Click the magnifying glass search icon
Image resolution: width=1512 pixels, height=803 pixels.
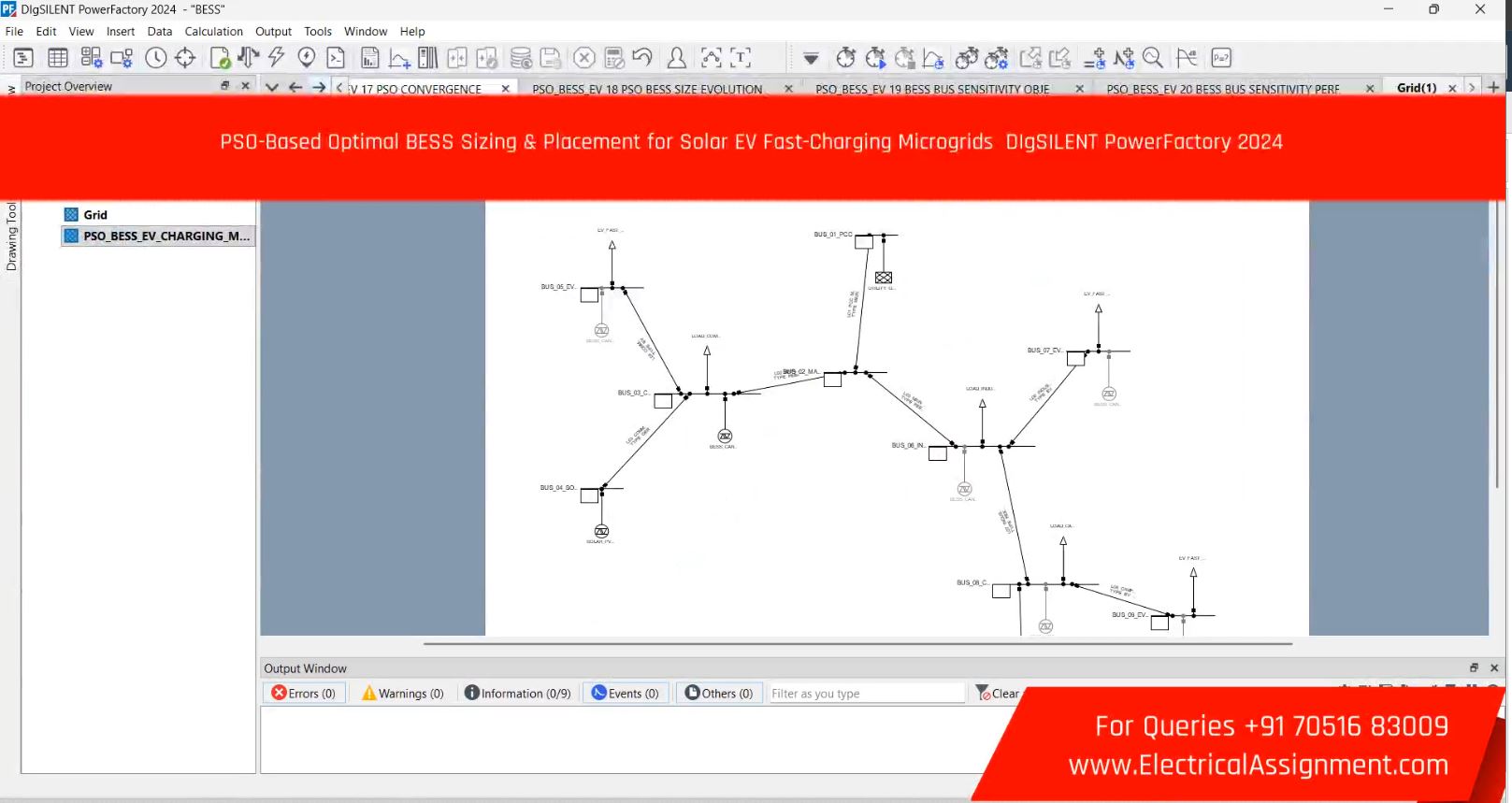(x=1153, y=58)
